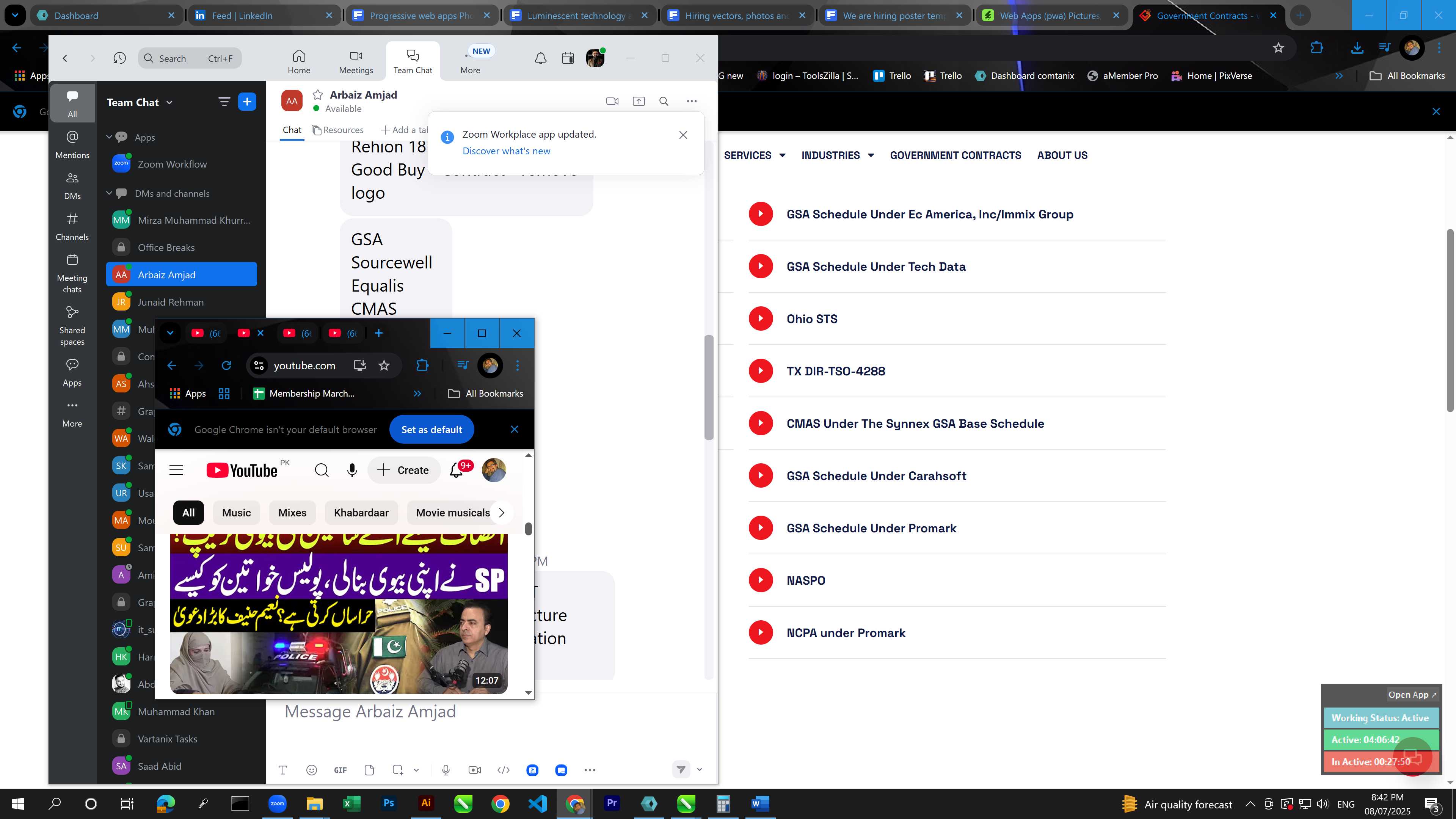Click Open App button in tracker widget
The image size is (1456, 819).
tap(1412, 695)
